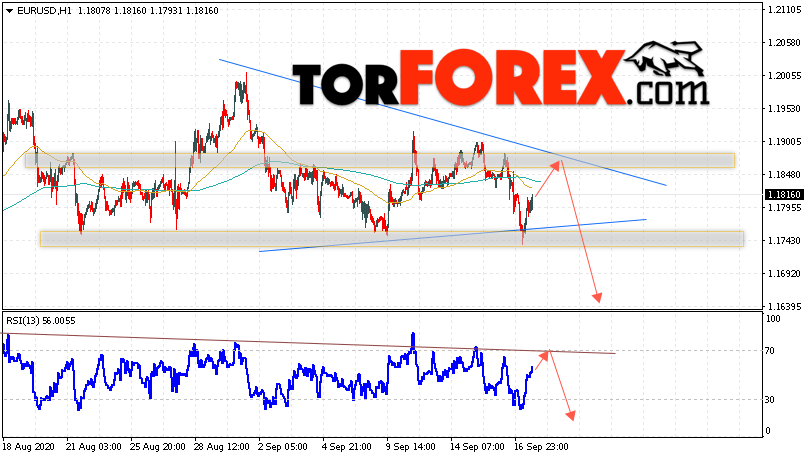This screenshot has width=808, height=458.
Task: Select the upper gray resistance zone rectangle
Action: 380,160
